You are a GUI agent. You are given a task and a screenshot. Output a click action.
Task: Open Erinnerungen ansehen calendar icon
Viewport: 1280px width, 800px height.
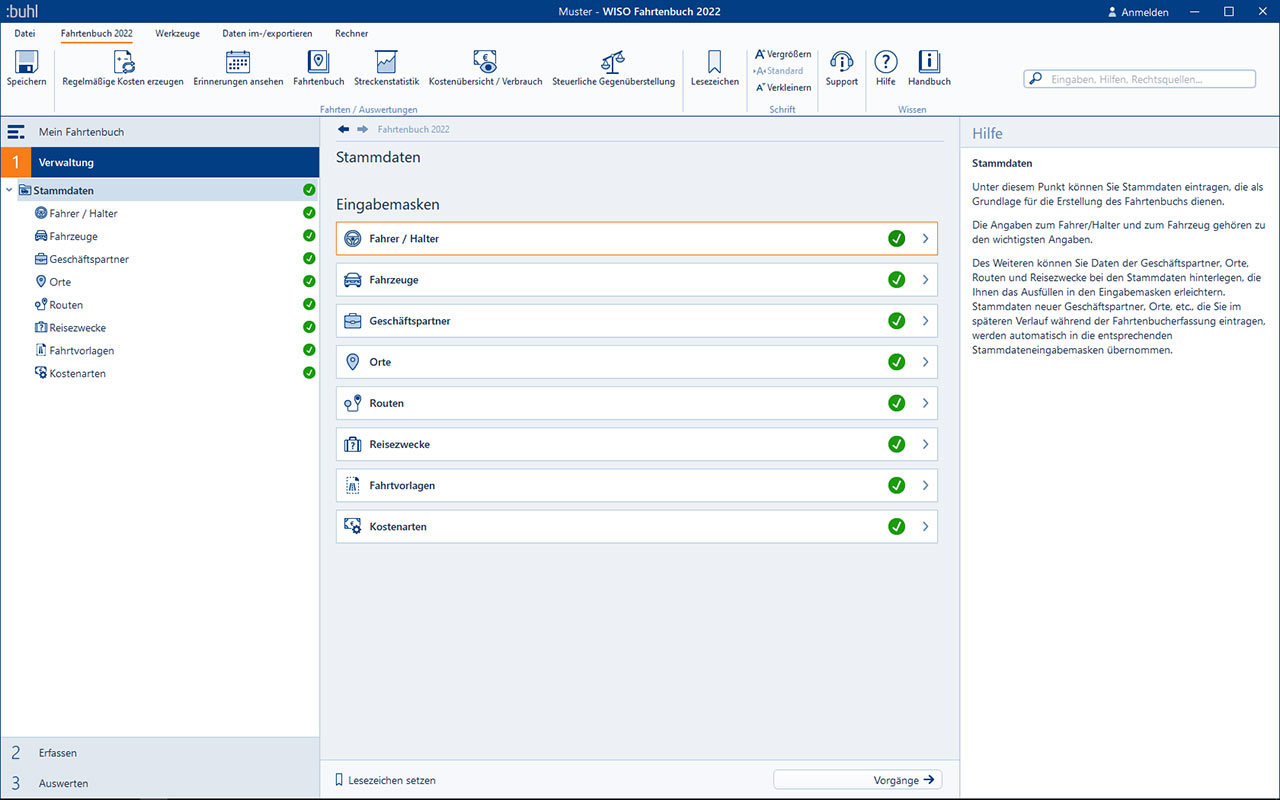(x=238, y=62)
